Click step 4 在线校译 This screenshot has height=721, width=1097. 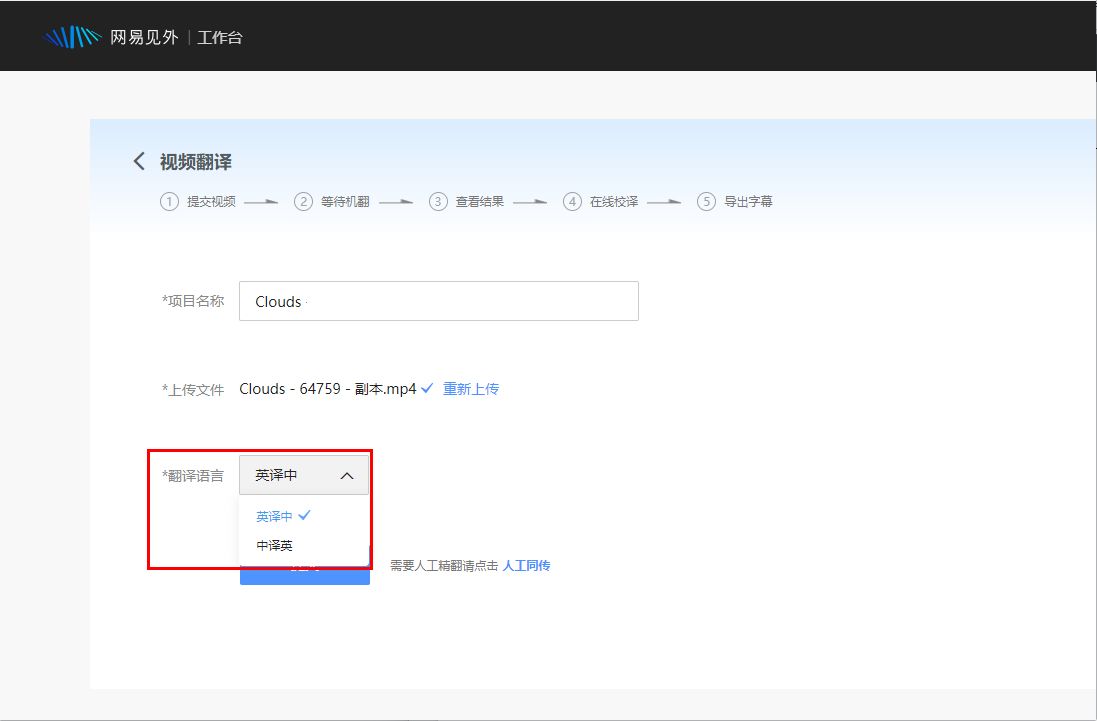click(x=601, y=201)
